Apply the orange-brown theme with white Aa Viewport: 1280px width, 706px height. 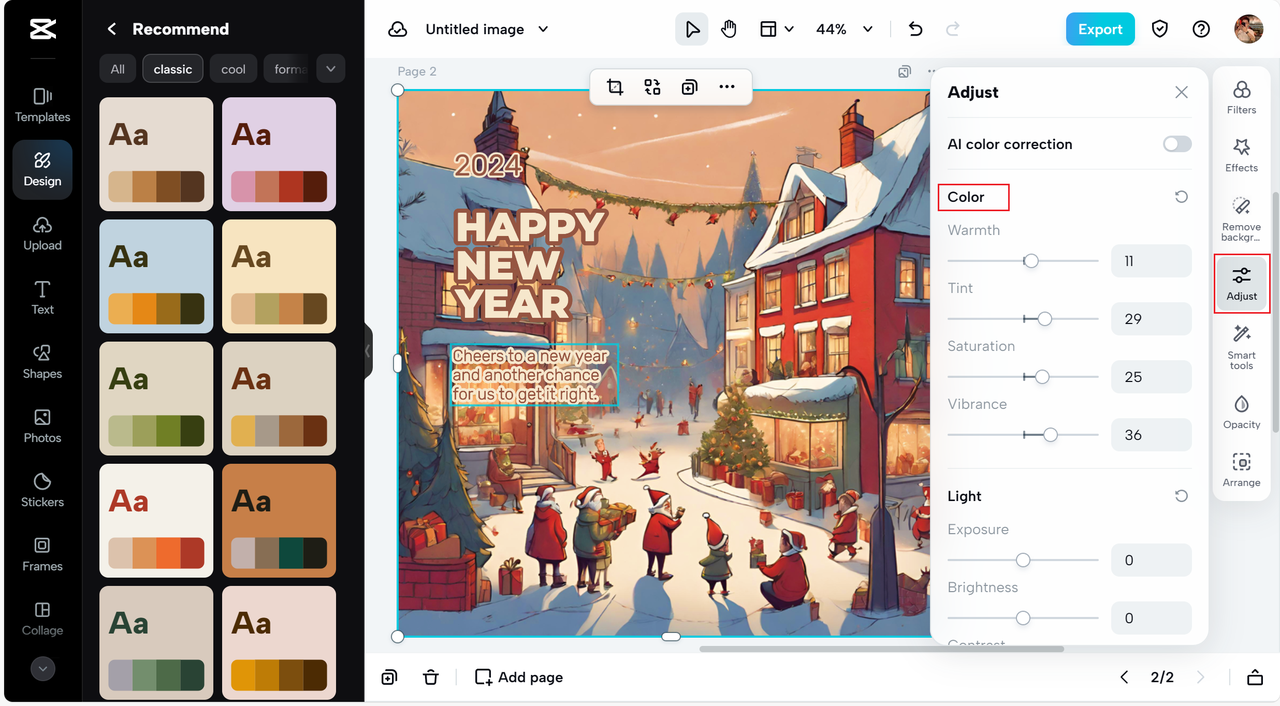pos(279,520)
